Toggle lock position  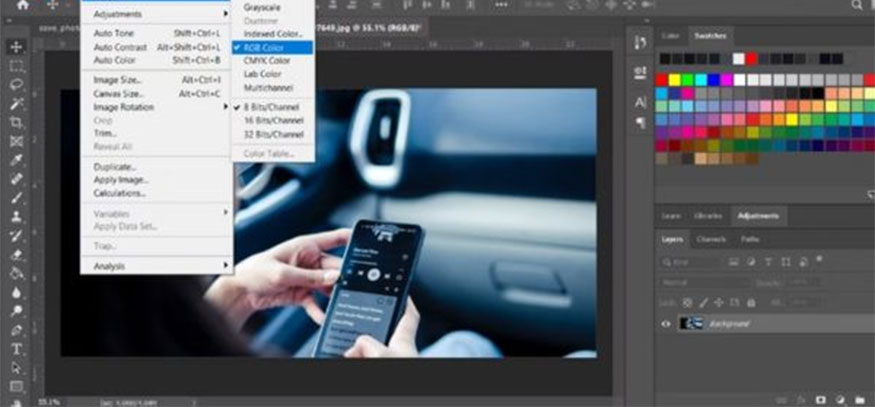tap(719, 303)
